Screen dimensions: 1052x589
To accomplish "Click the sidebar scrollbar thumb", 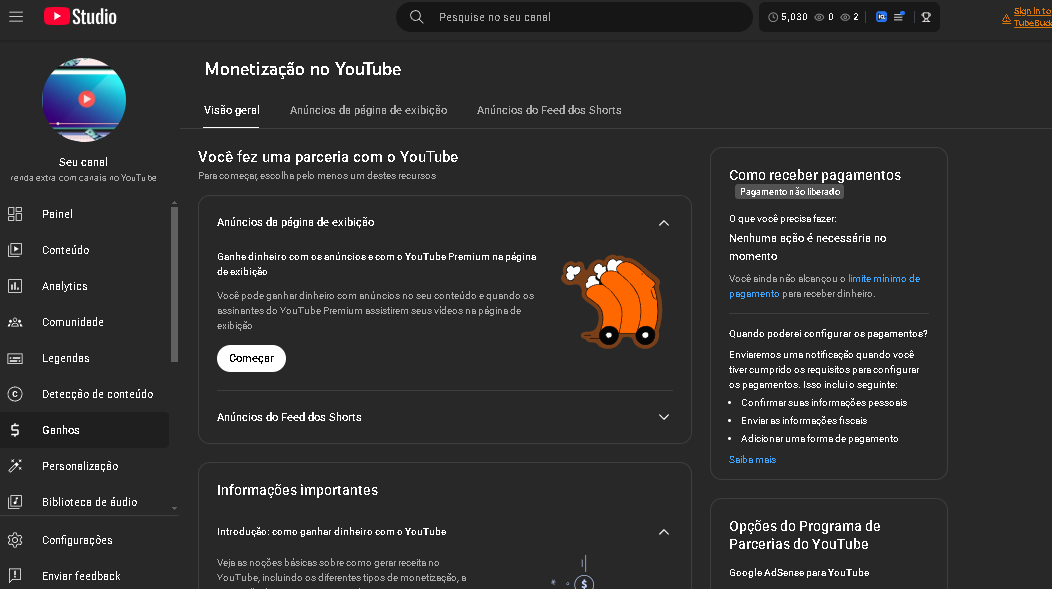I will tap(174, 284).
